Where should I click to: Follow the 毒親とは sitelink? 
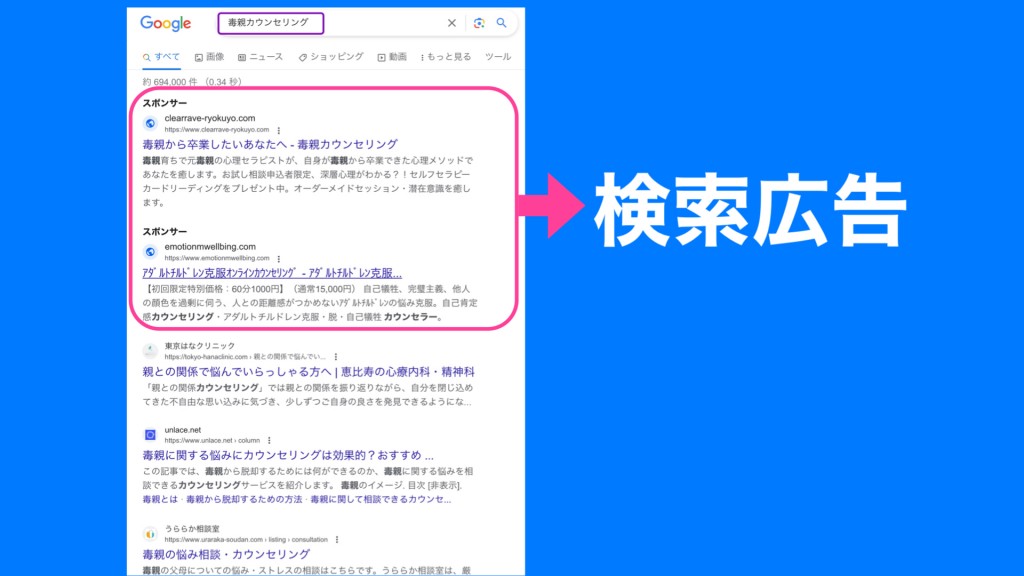click(160, 499)
